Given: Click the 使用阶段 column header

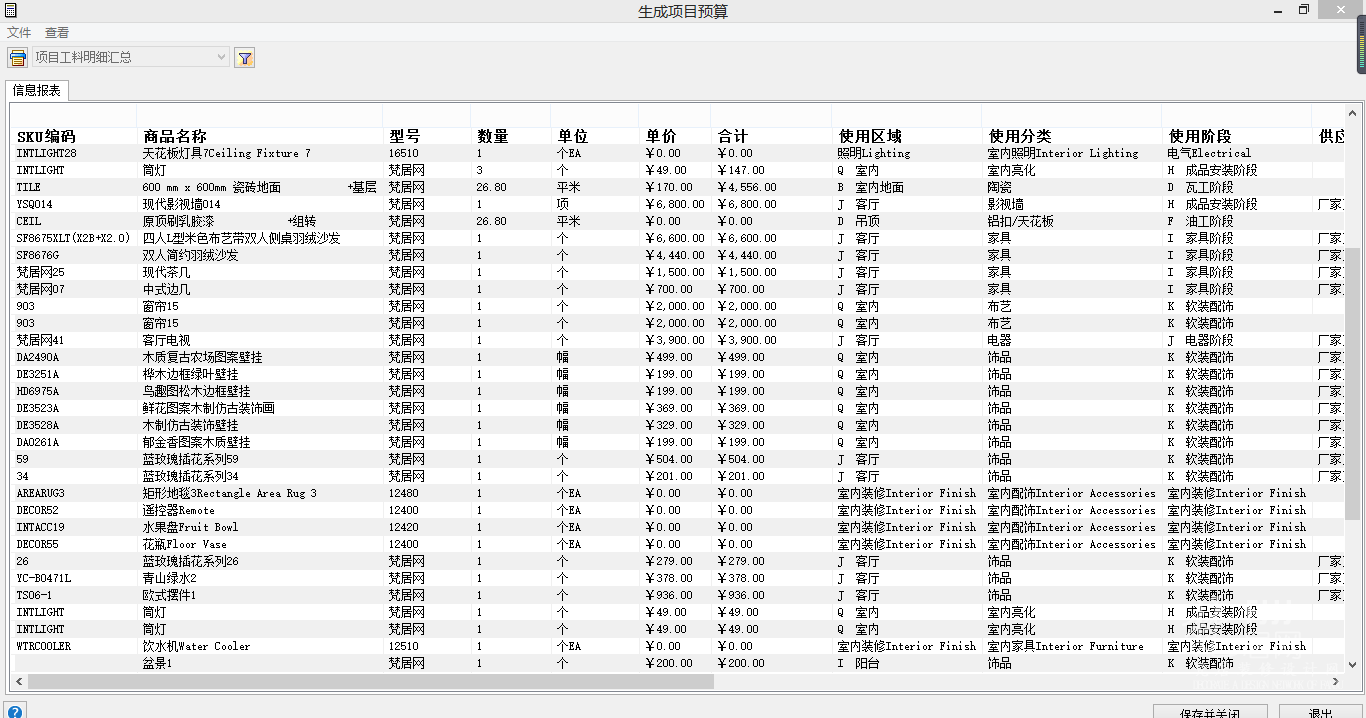Looking at the screenshot, I should click(1200, 136).
